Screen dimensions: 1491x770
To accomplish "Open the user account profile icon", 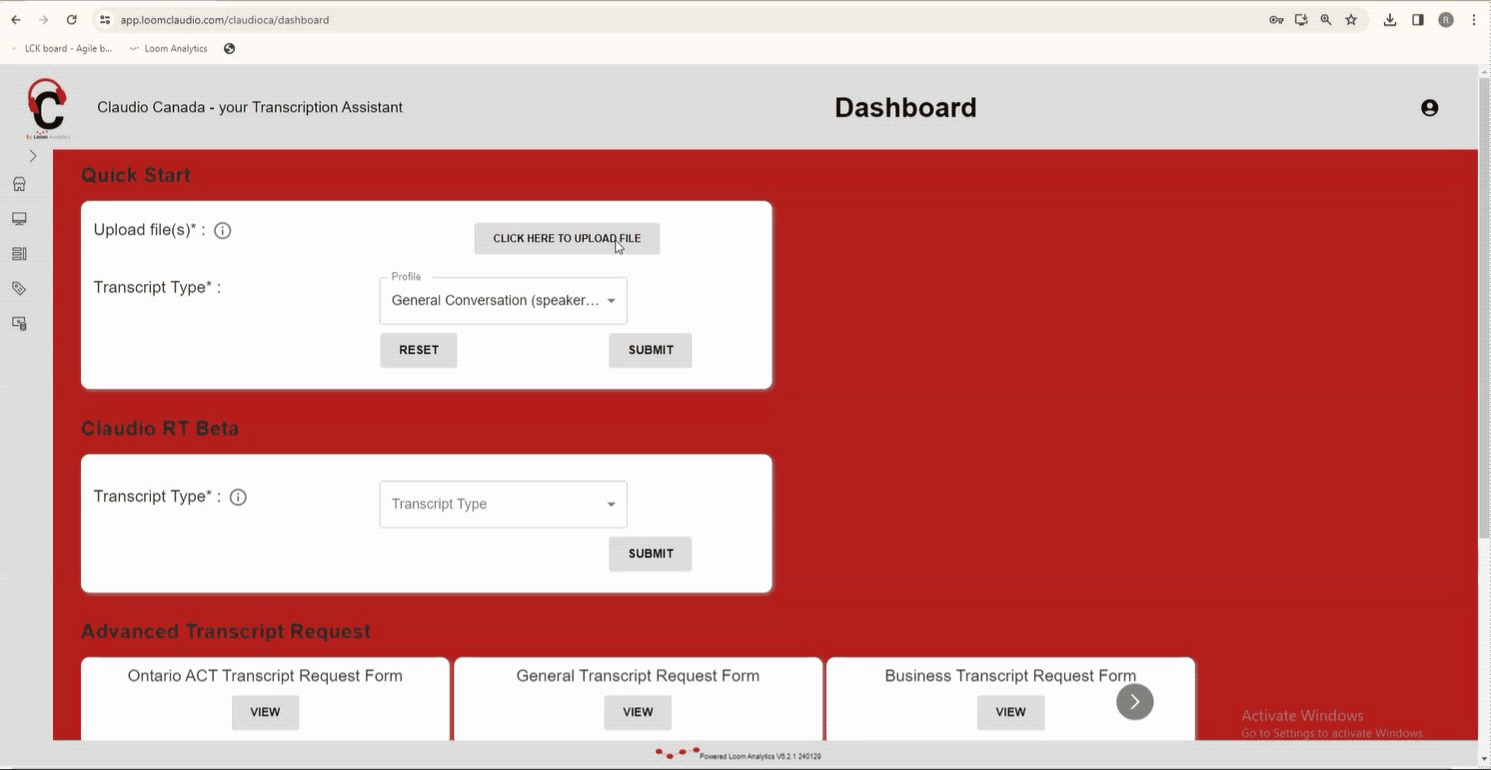I will tap(1430, 108).
